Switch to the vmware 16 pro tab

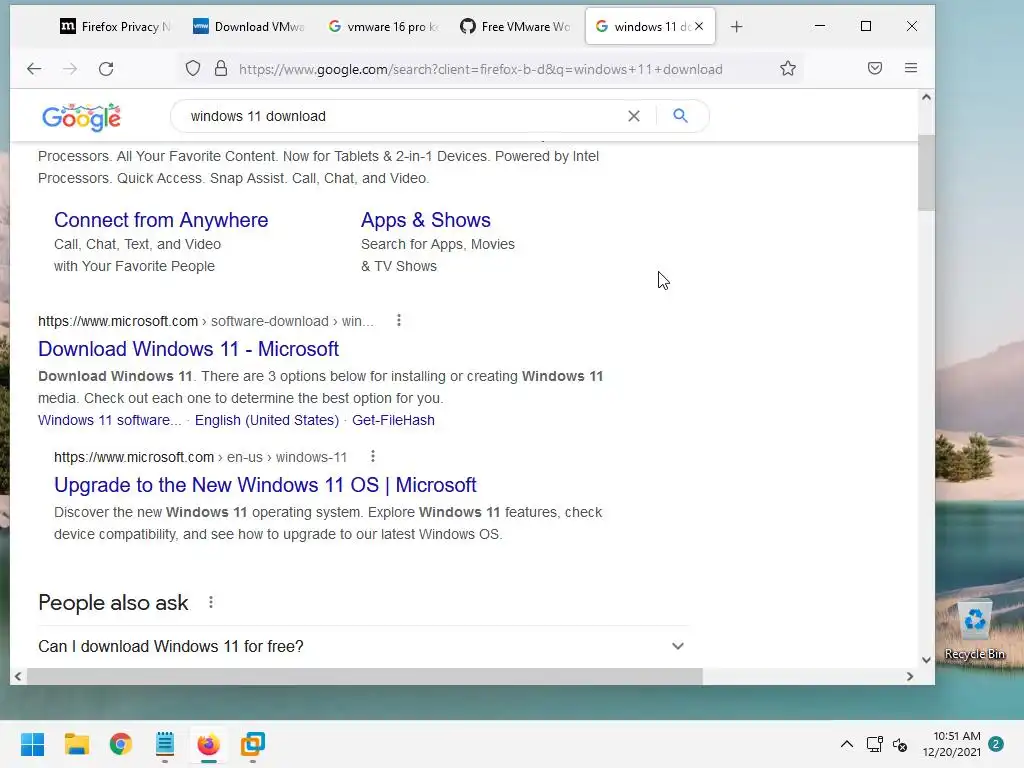click(383, 27)
